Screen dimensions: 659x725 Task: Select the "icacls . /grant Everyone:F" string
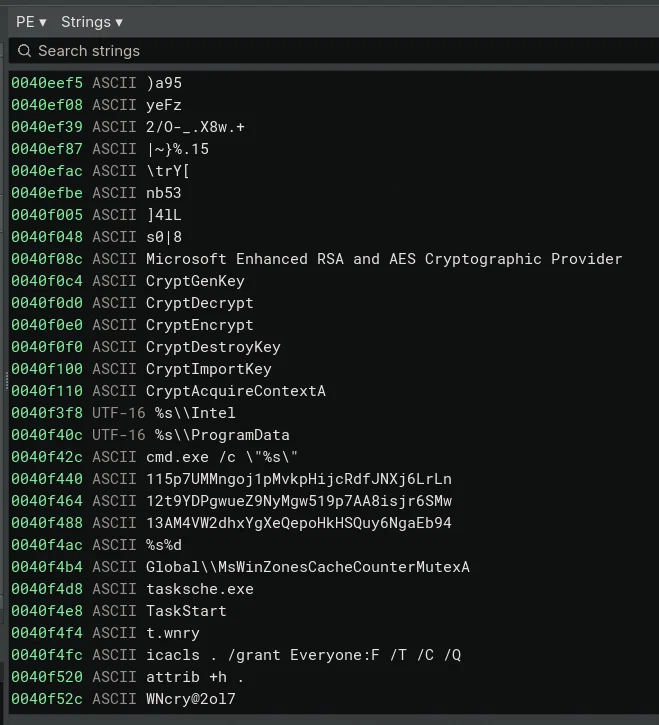[x=303, y=655]
